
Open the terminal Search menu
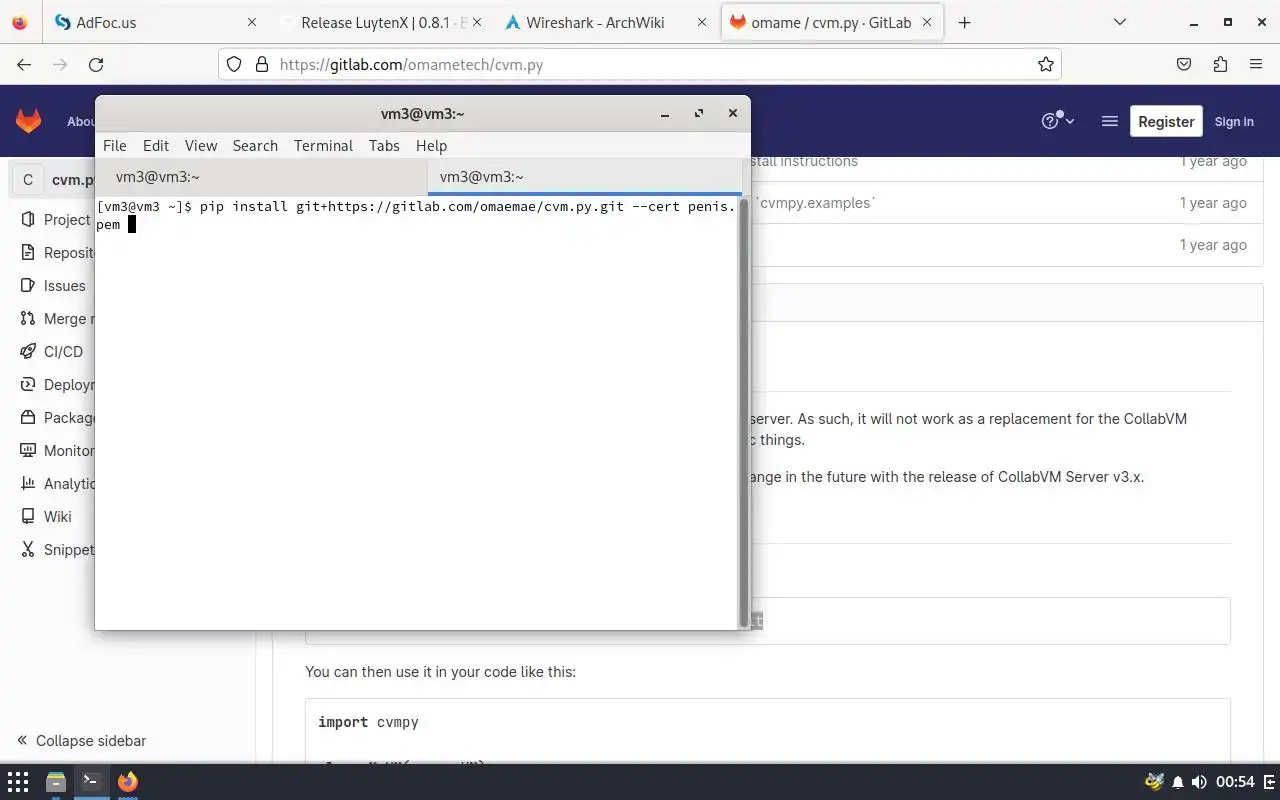tap(255, 145)
